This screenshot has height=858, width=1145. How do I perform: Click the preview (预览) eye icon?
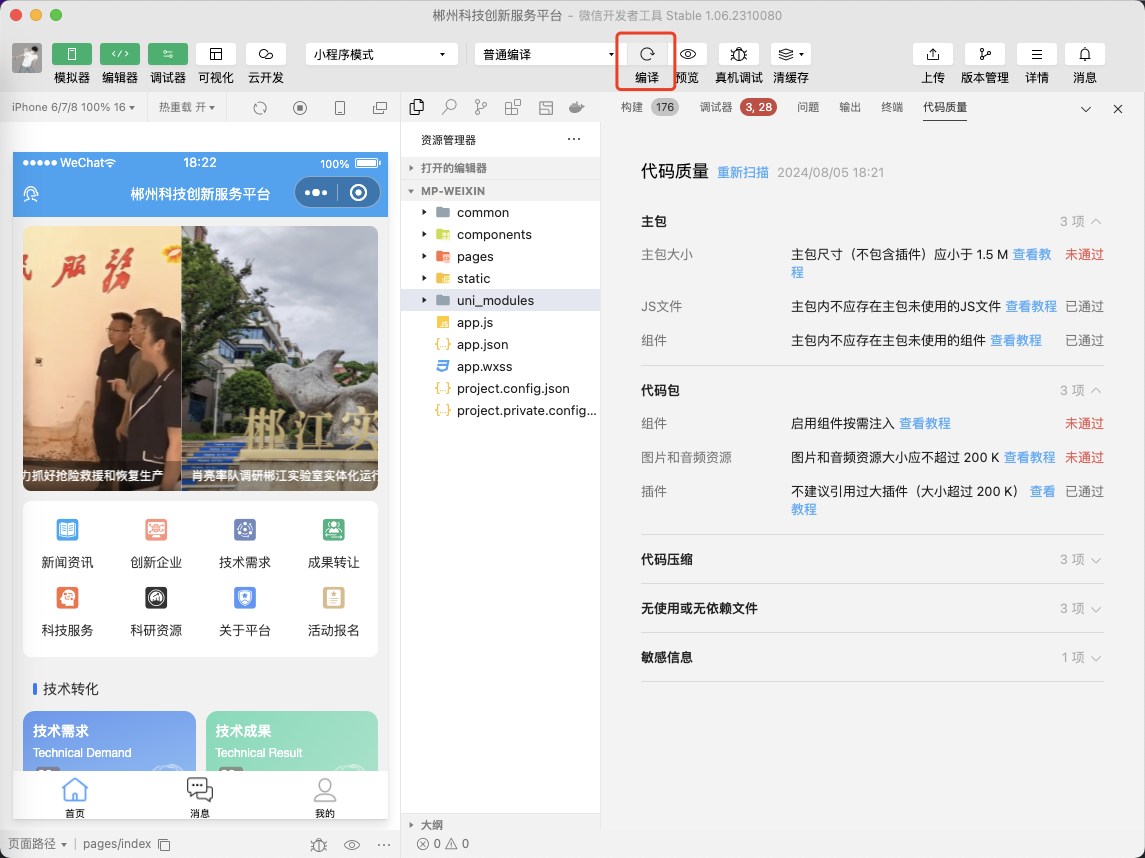688,54
